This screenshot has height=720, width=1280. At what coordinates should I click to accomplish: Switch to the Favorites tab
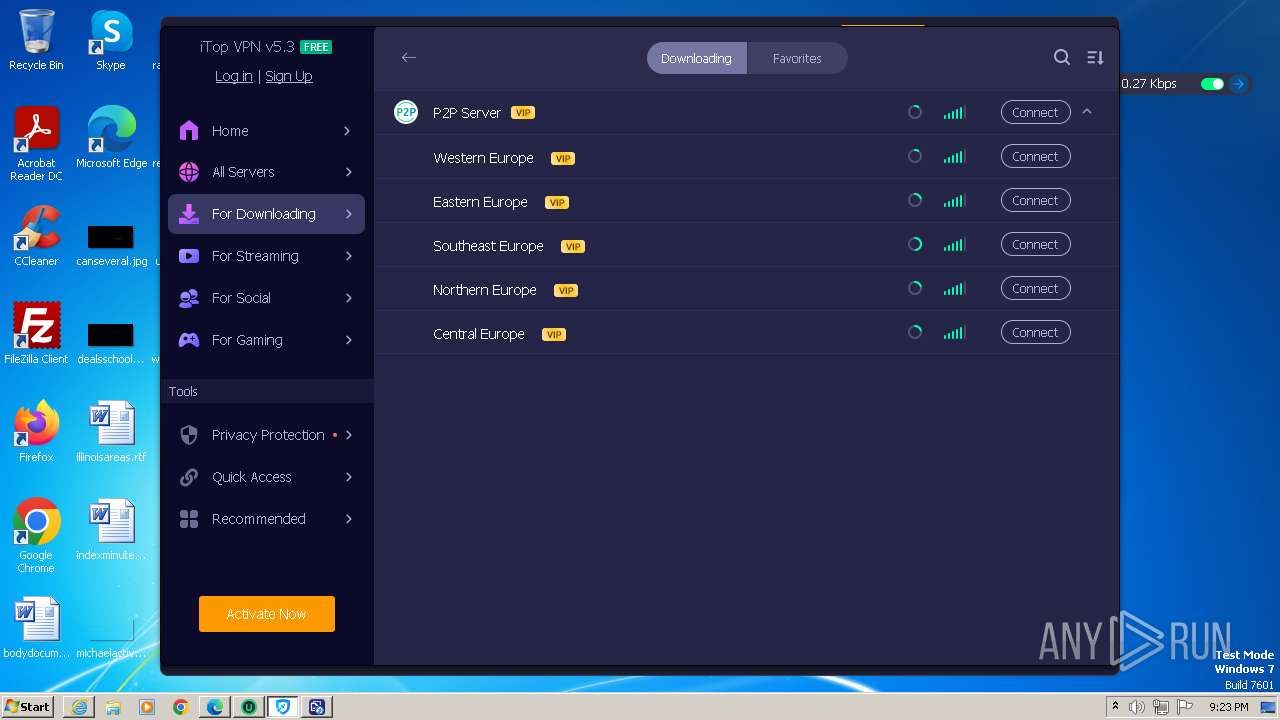coord(797,58)
